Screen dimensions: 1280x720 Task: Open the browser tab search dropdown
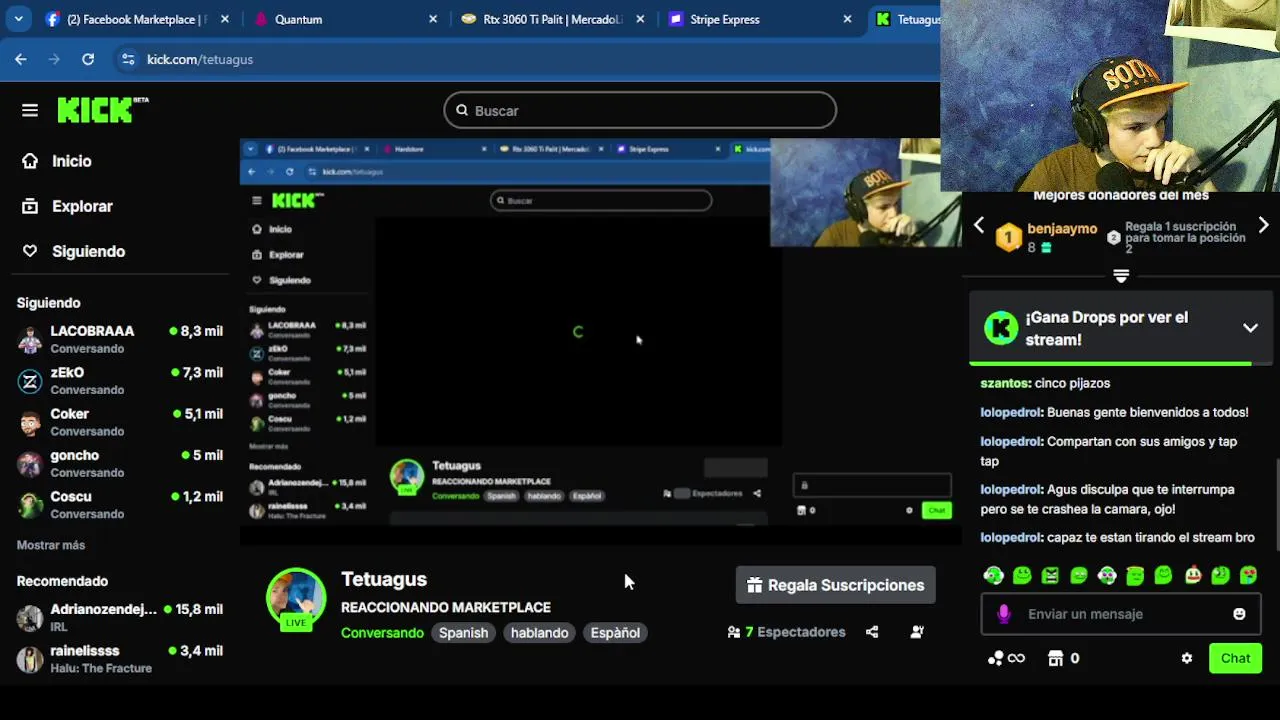click(x=18, y=19)
